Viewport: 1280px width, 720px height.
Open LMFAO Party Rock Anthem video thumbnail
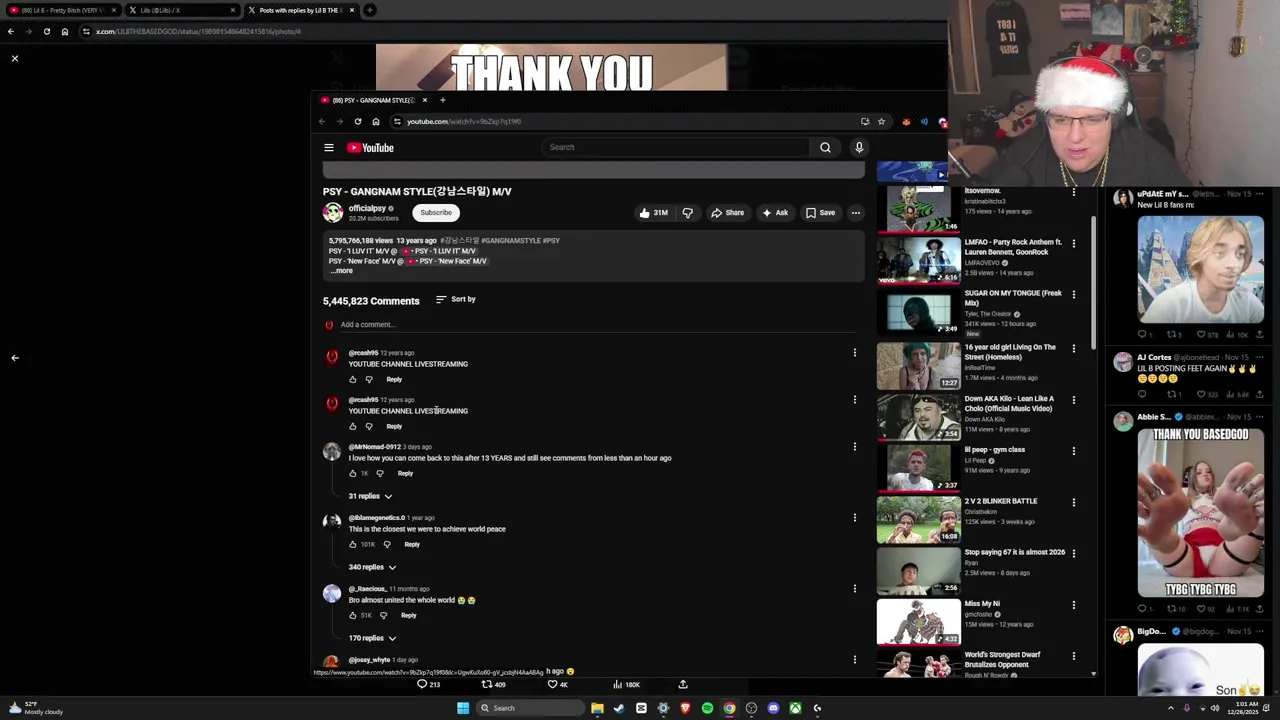click(918, 259)
